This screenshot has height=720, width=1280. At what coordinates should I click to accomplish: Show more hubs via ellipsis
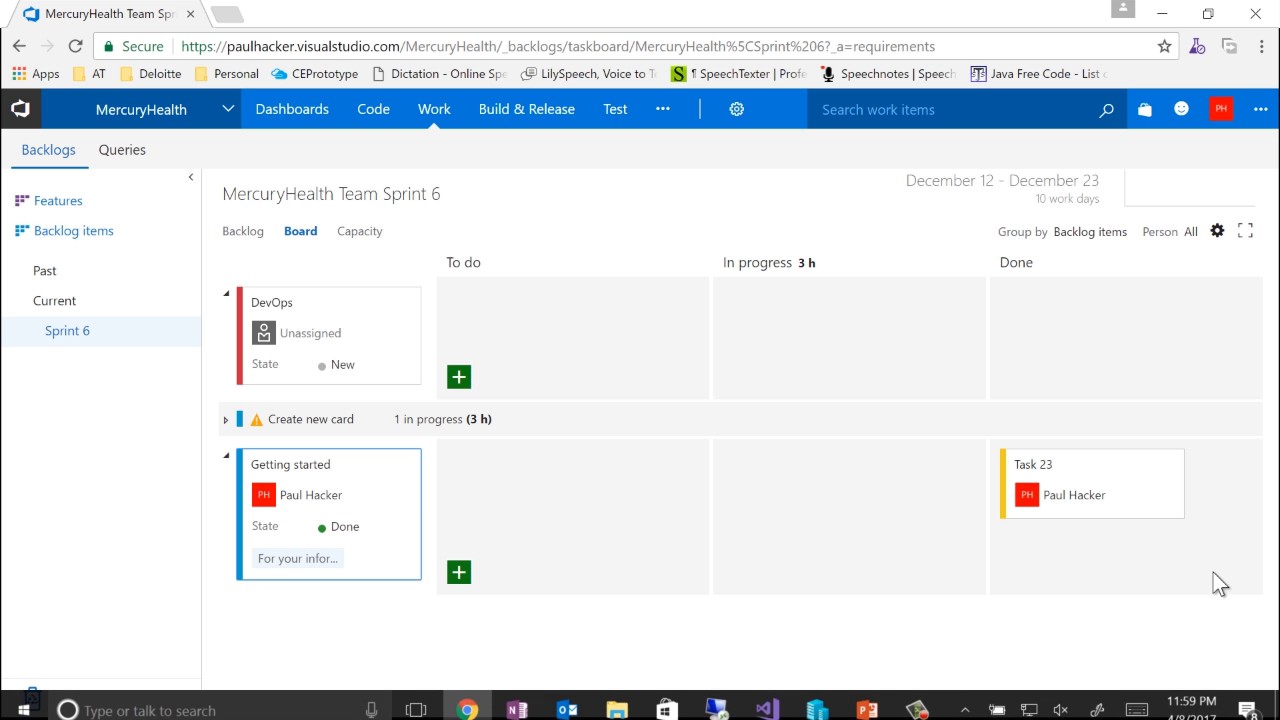point(662,109)
